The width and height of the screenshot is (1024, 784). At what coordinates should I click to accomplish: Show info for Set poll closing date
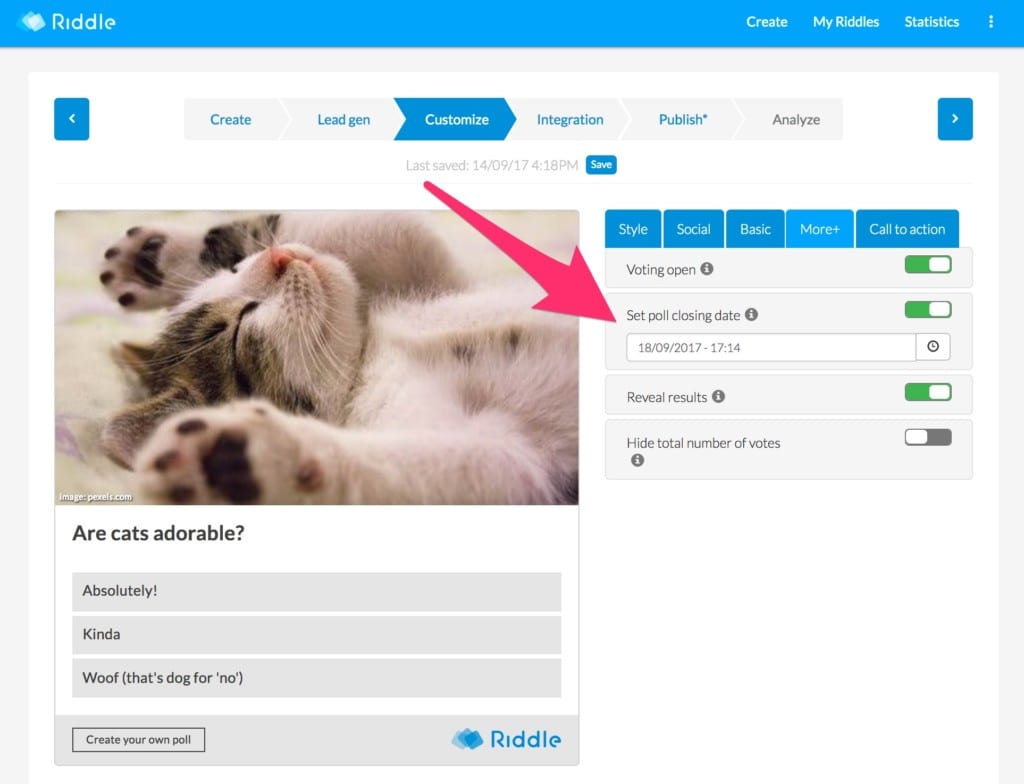tap(752, 314)
